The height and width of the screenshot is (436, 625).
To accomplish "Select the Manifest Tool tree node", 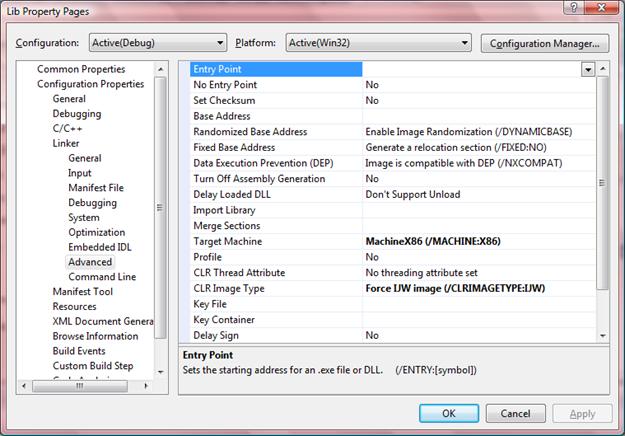I will 83,291.
